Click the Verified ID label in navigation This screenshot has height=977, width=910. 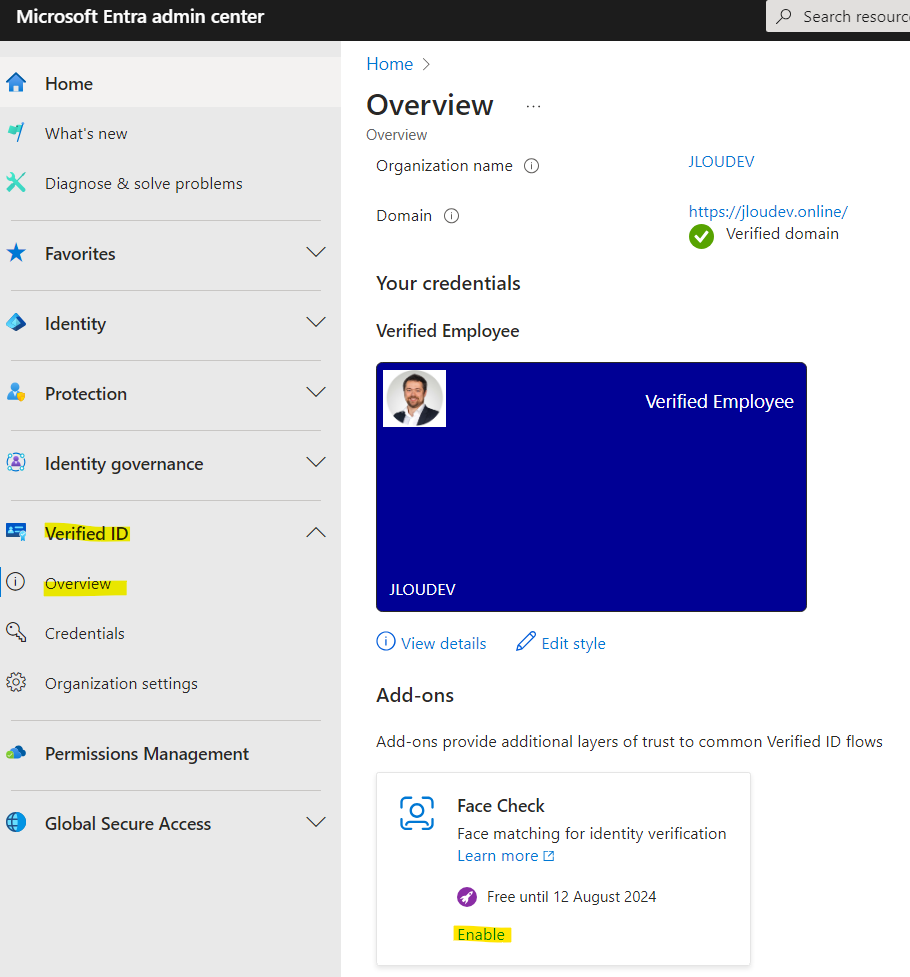[x=87, y=533]
